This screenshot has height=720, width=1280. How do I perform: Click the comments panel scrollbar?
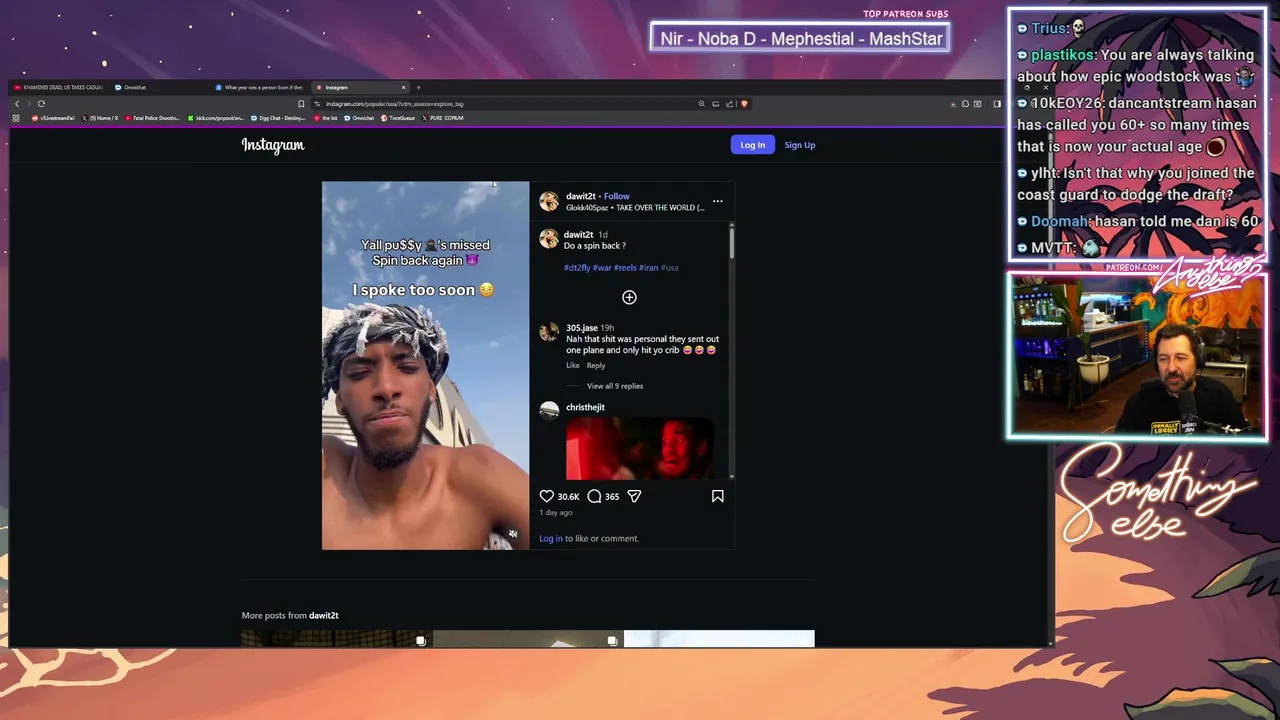pos(732,243)
